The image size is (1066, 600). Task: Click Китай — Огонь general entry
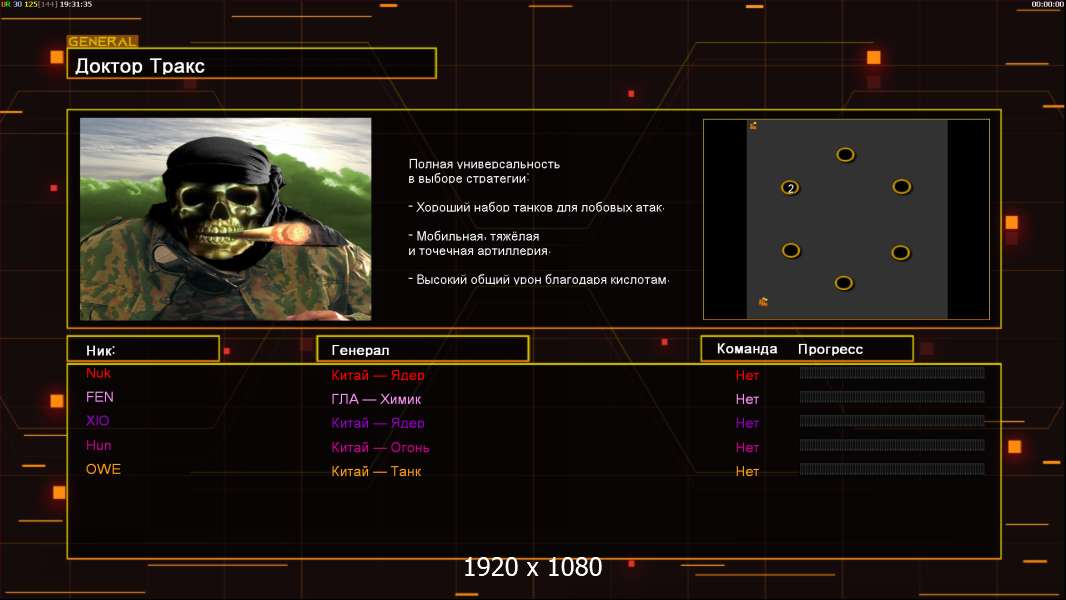click(381, 447)
